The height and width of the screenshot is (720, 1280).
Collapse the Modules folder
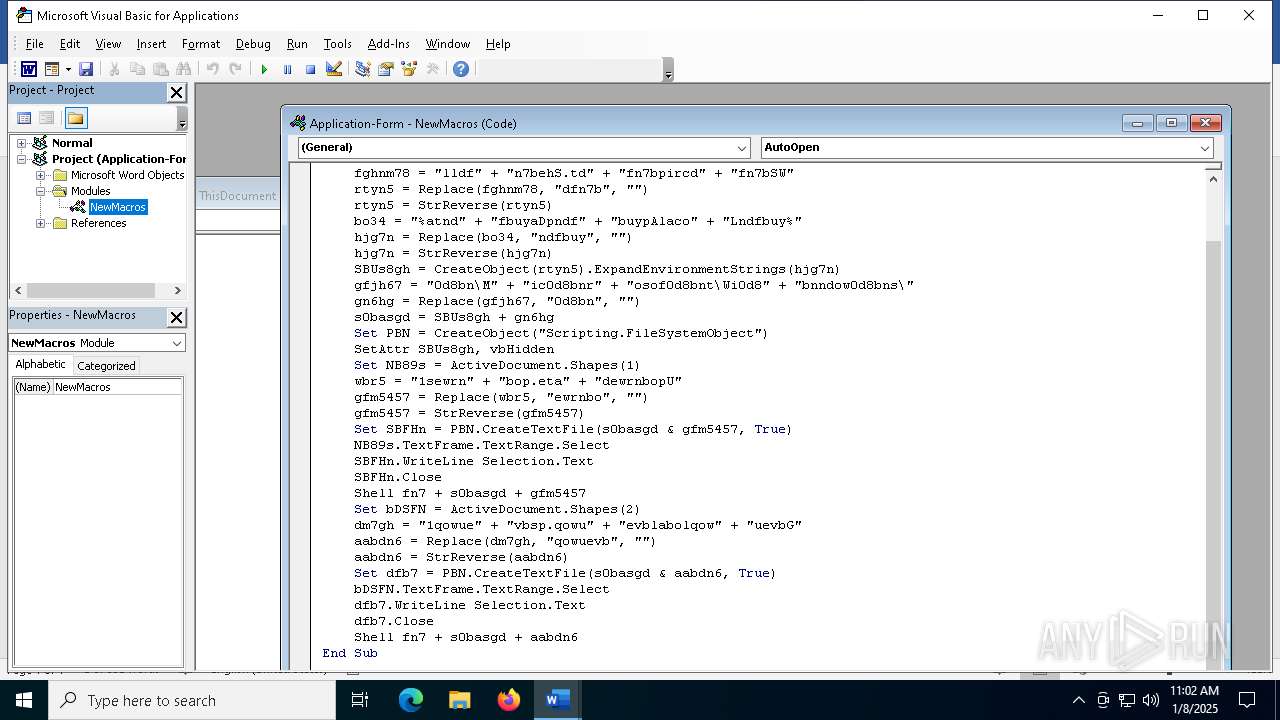pos(41,191)
